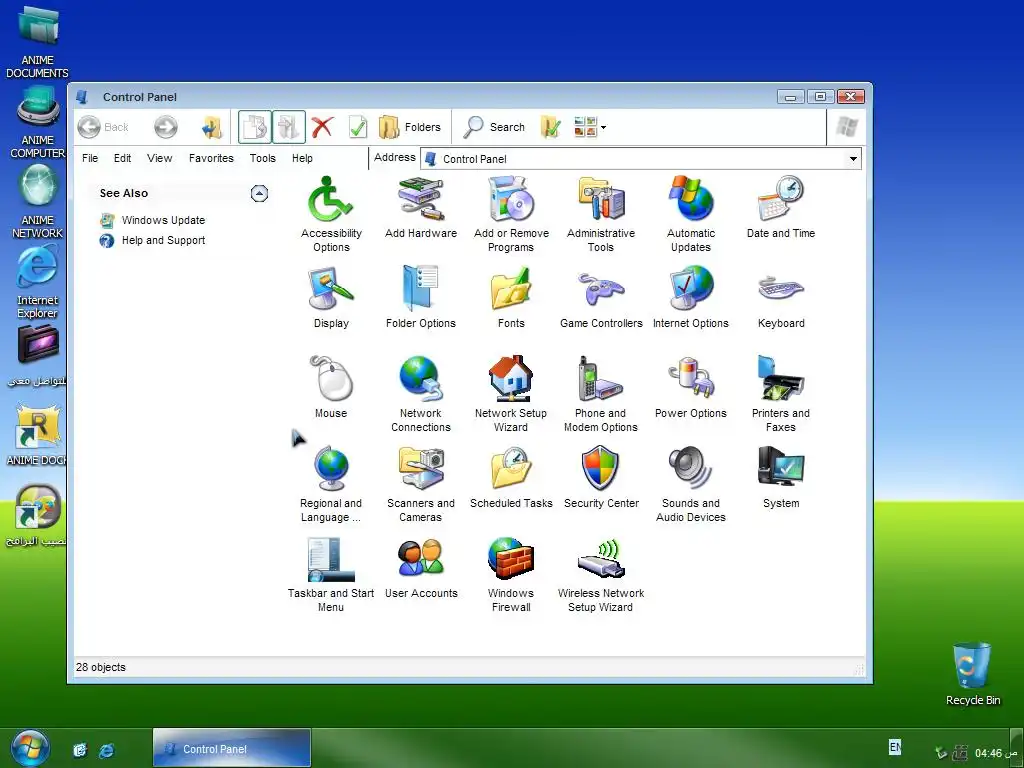Open the Edit menu

pos(122,158)
